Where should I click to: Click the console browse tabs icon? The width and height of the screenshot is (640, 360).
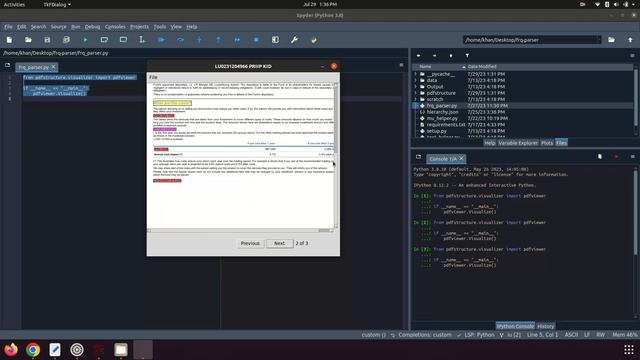(x=418, y=157)
